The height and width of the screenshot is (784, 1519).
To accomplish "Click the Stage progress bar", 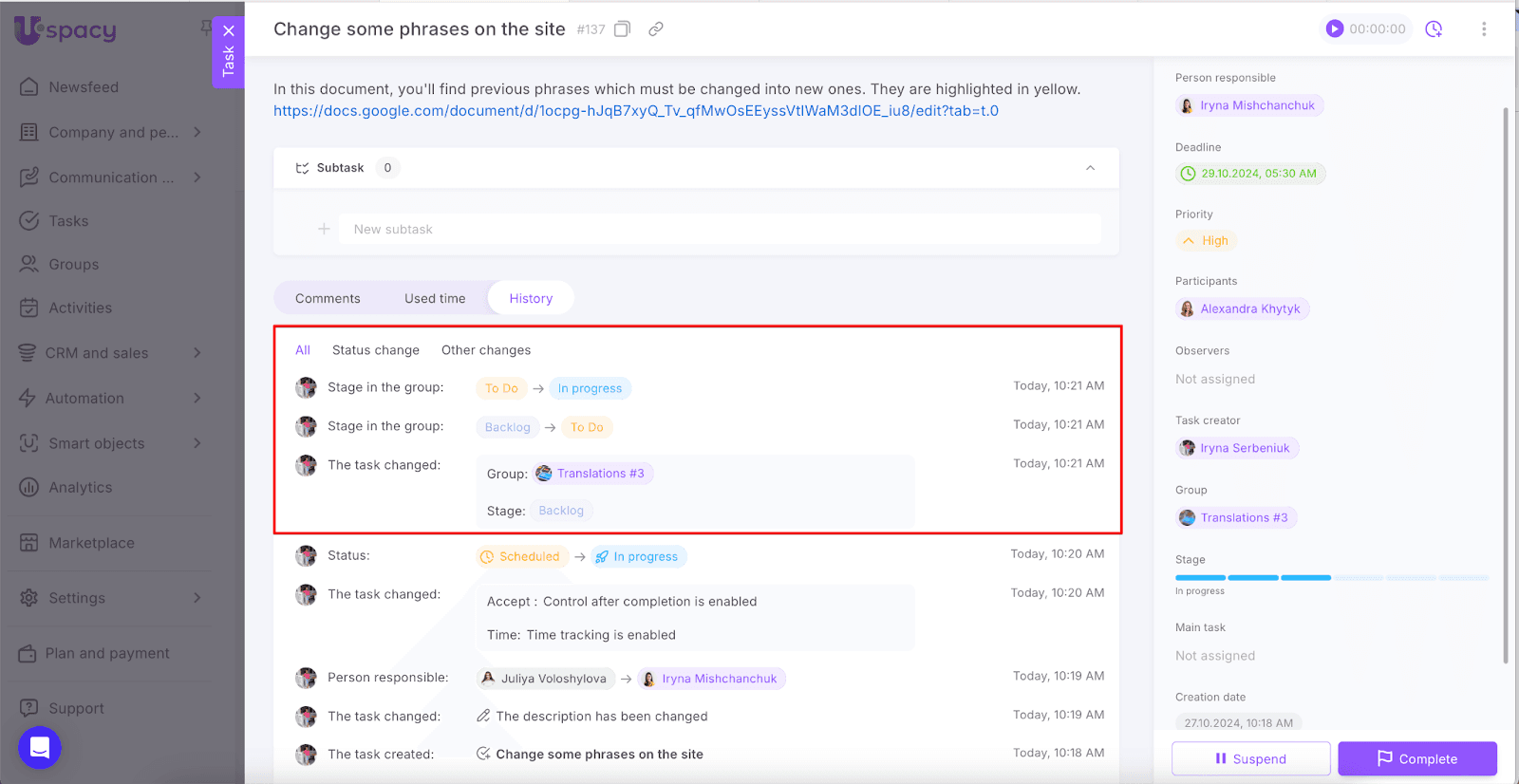I will (1331, 577).
